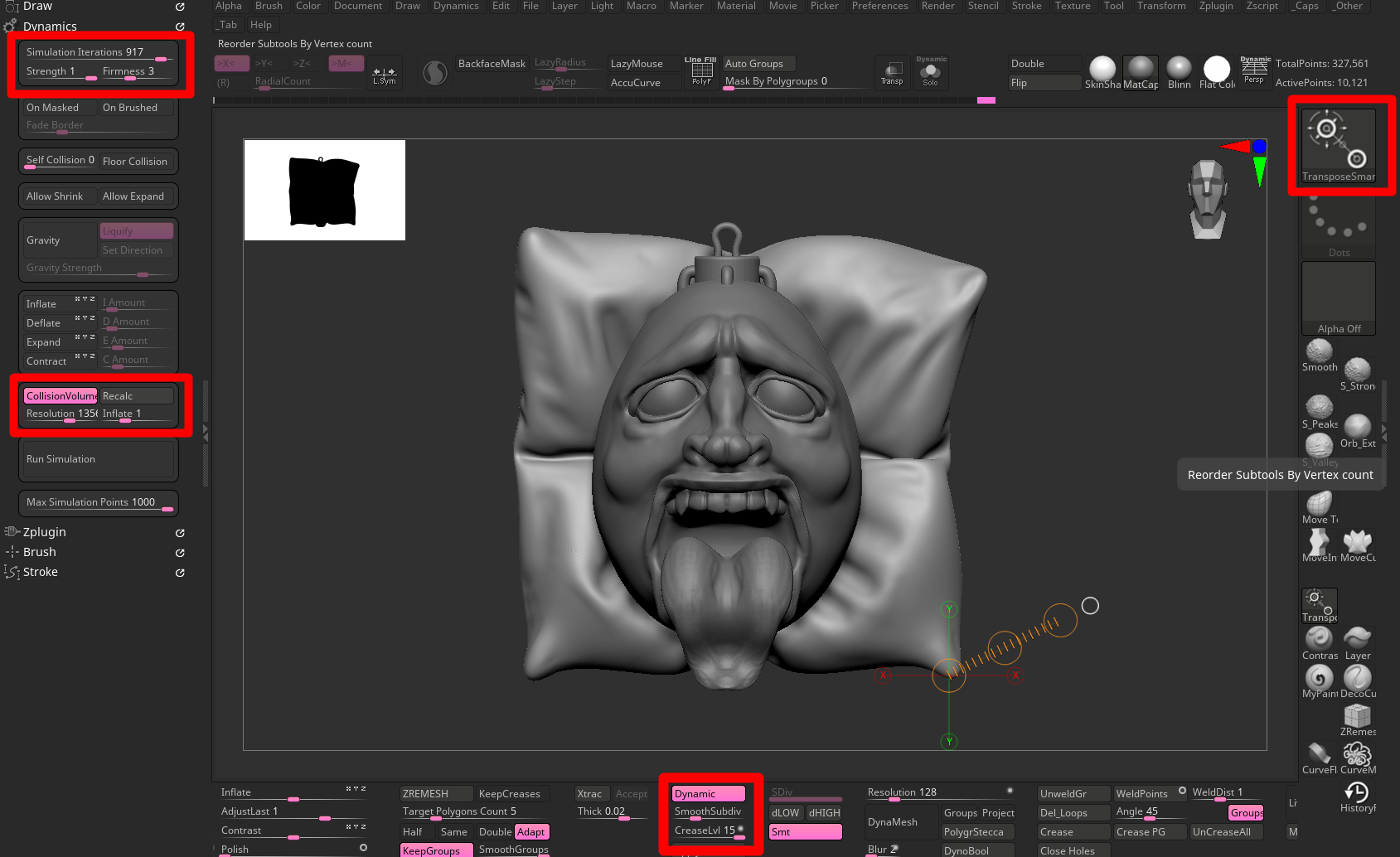Select the Orb_Ext brush
1400x857 pixels.
coord(1358,431)
